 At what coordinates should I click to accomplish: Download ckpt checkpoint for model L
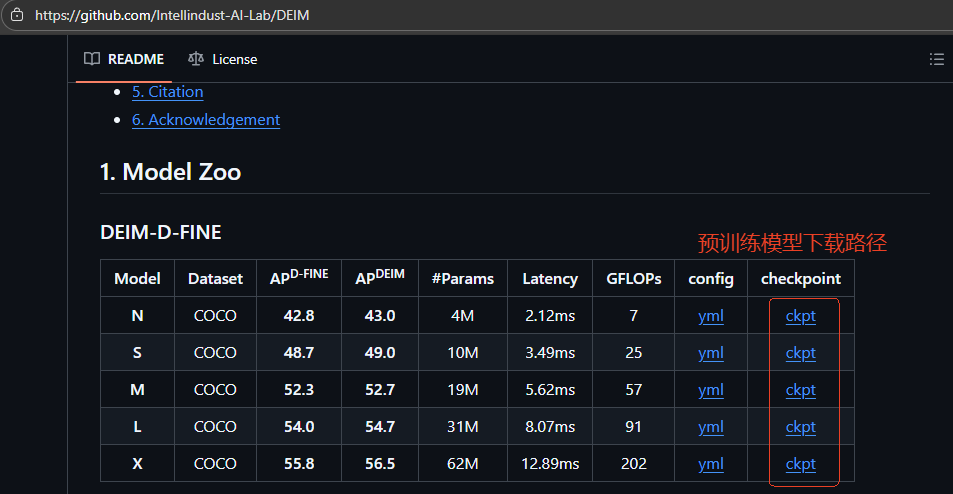[800, 427]
